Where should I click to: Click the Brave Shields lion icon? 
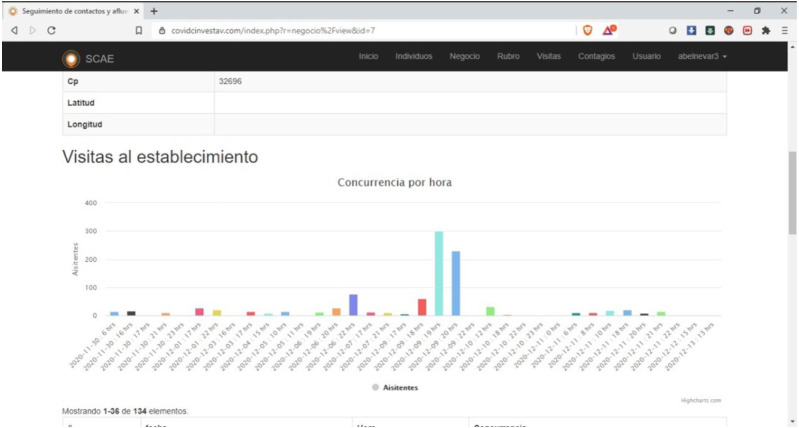[x=588, y=31]
